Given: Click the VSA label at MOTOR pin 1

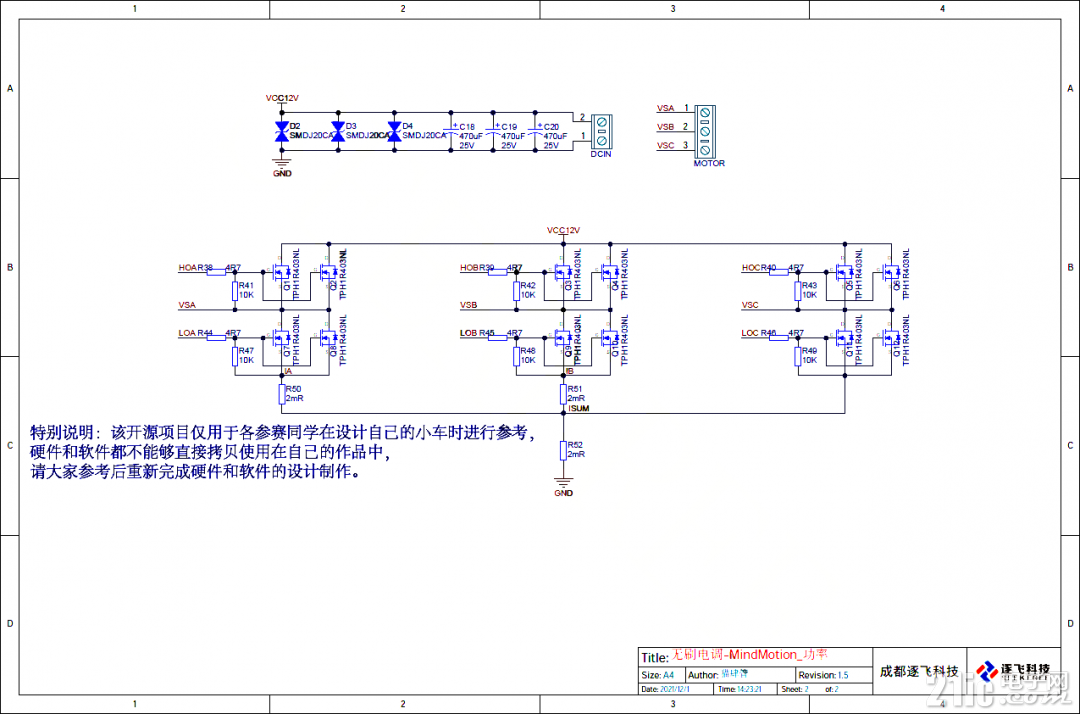Looking at the screenshot, I should pyautogui.click(x=665, y=108).
